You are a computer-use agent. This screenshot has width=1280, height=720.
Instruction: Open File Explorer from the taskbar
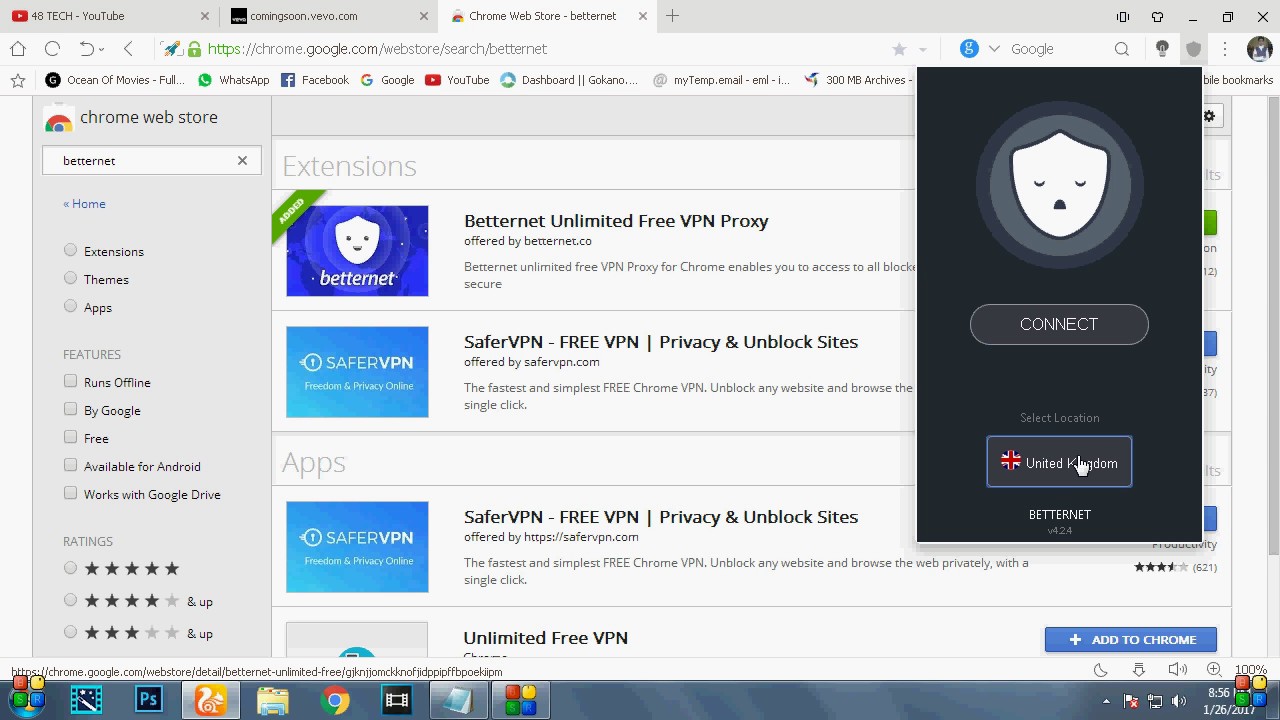coord(273,700)
